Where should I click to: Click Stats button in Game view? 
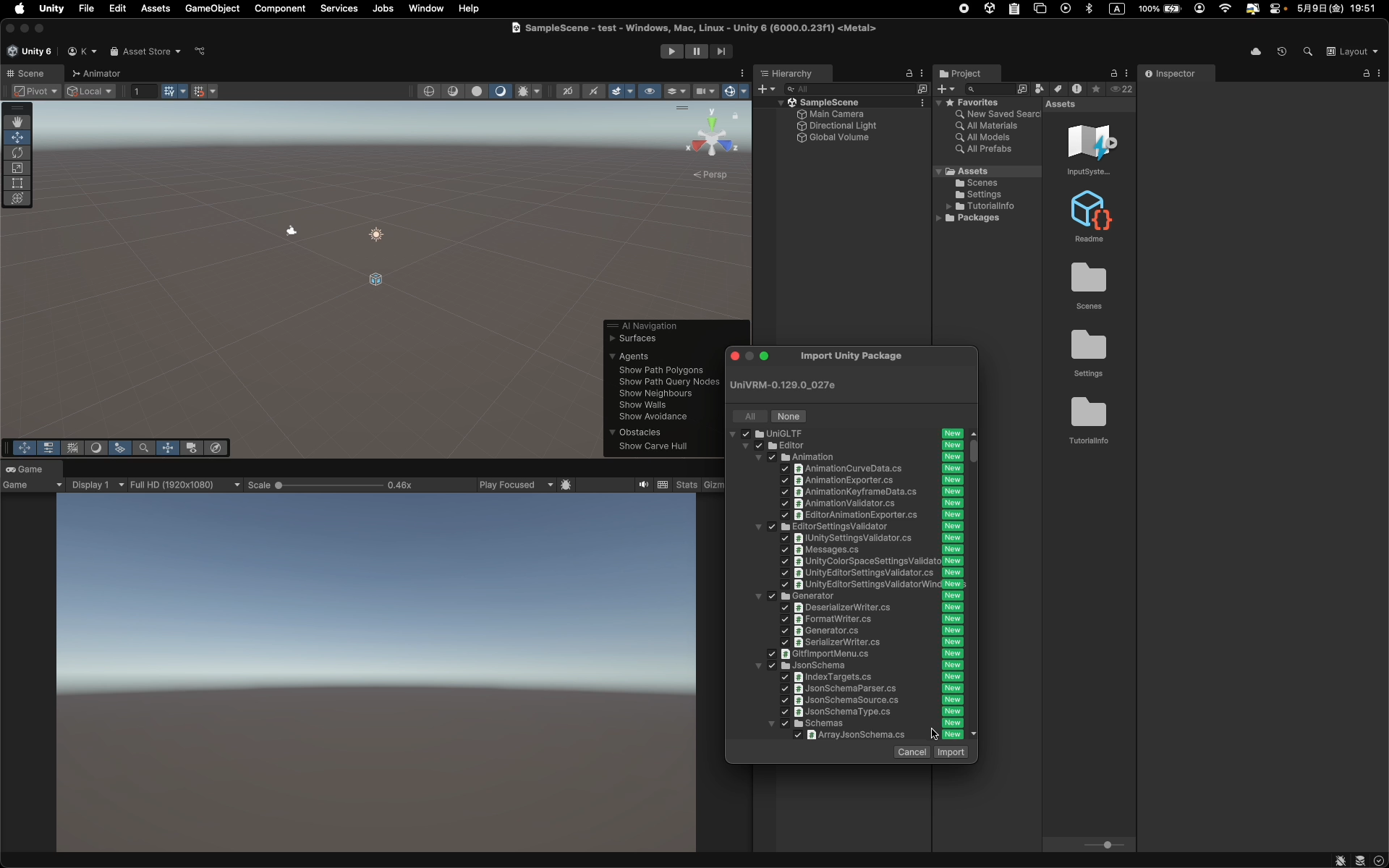pyautogui.click(x=687, y=485)
